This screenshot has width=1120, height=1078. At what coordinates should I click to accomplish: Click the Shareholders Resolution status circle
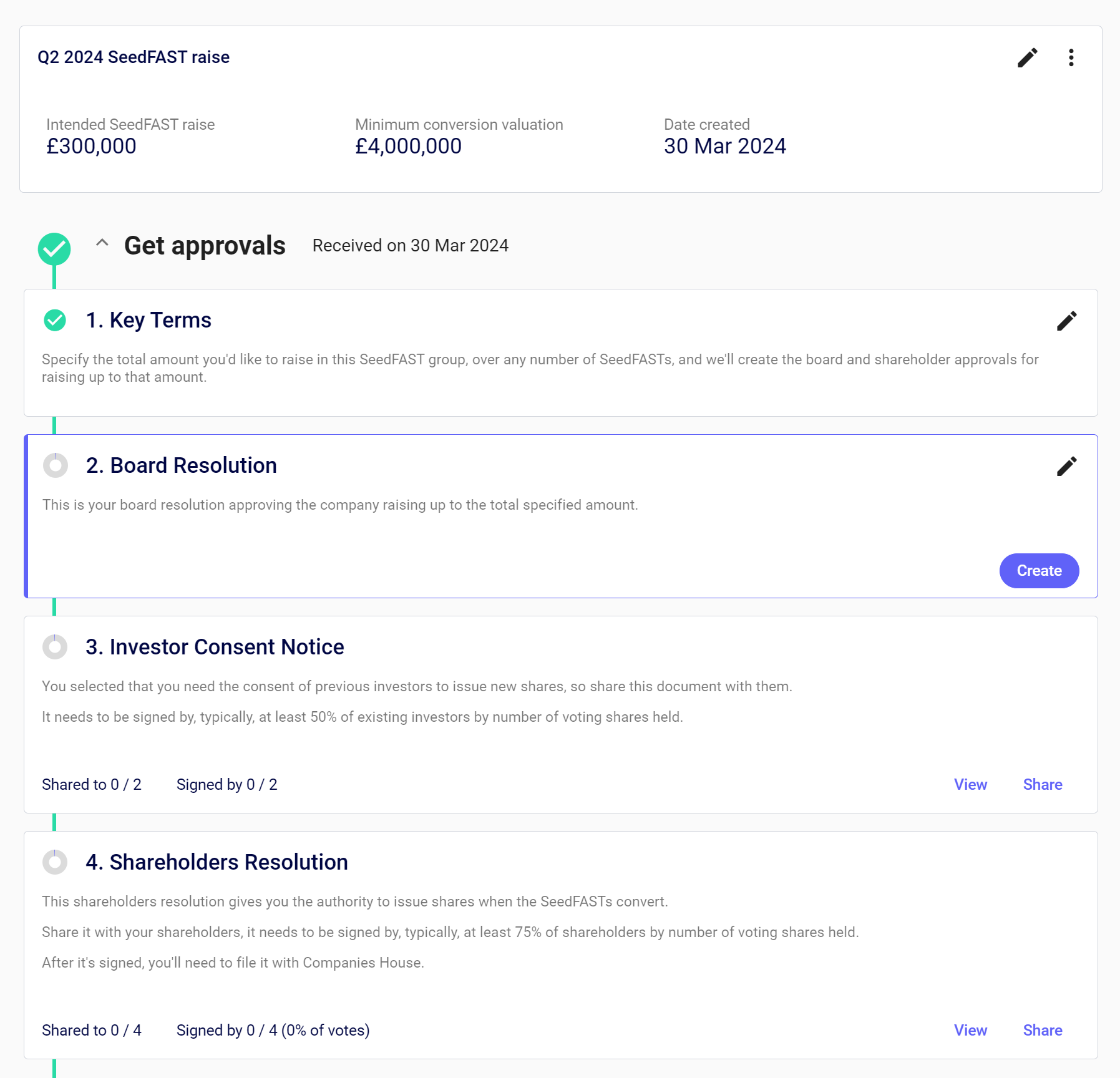point(55,862)
